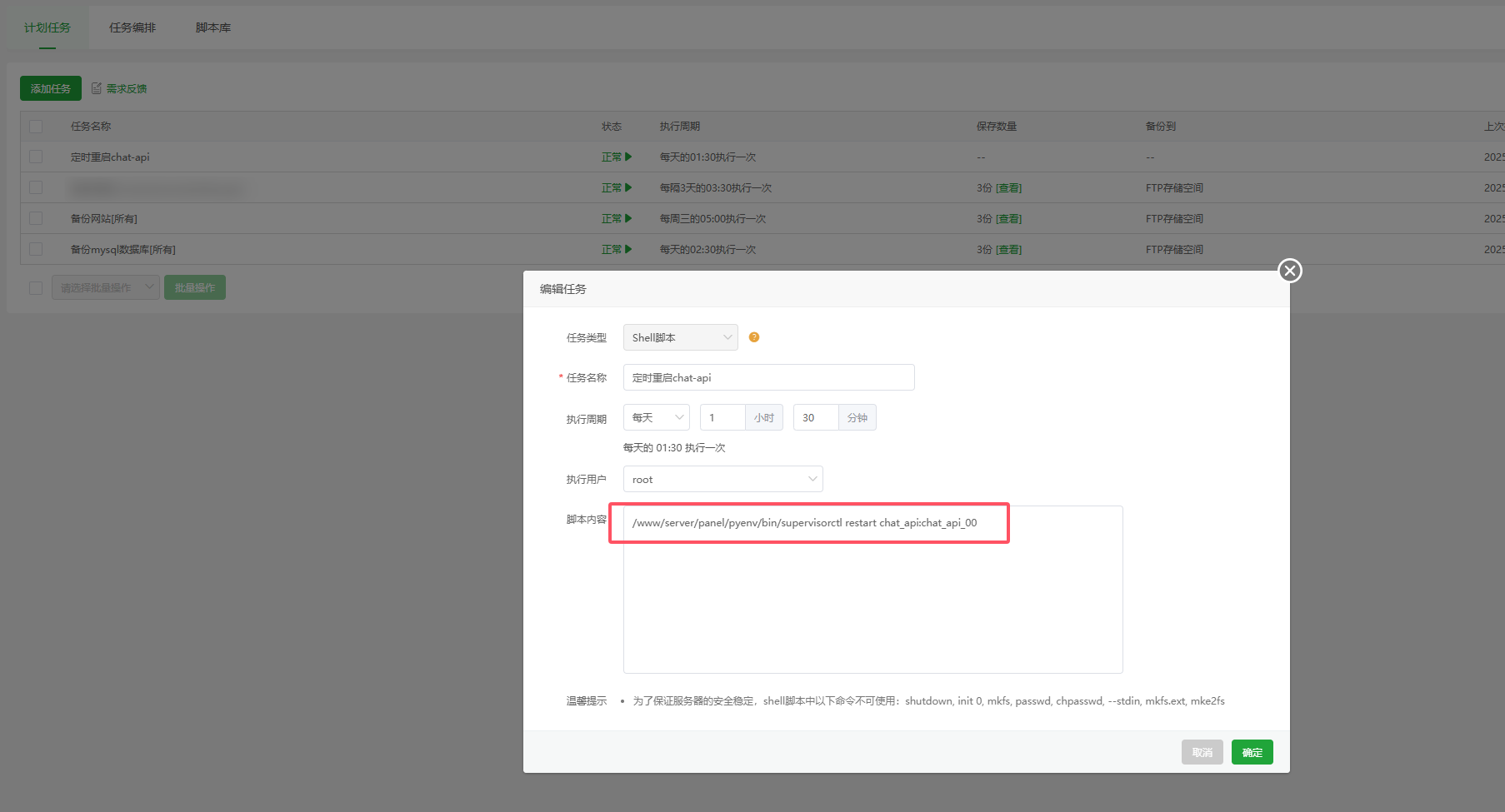1505x812 pixels.
Task: Close the 编辑任务 dialog with X icon
Action: (1290, 271)
